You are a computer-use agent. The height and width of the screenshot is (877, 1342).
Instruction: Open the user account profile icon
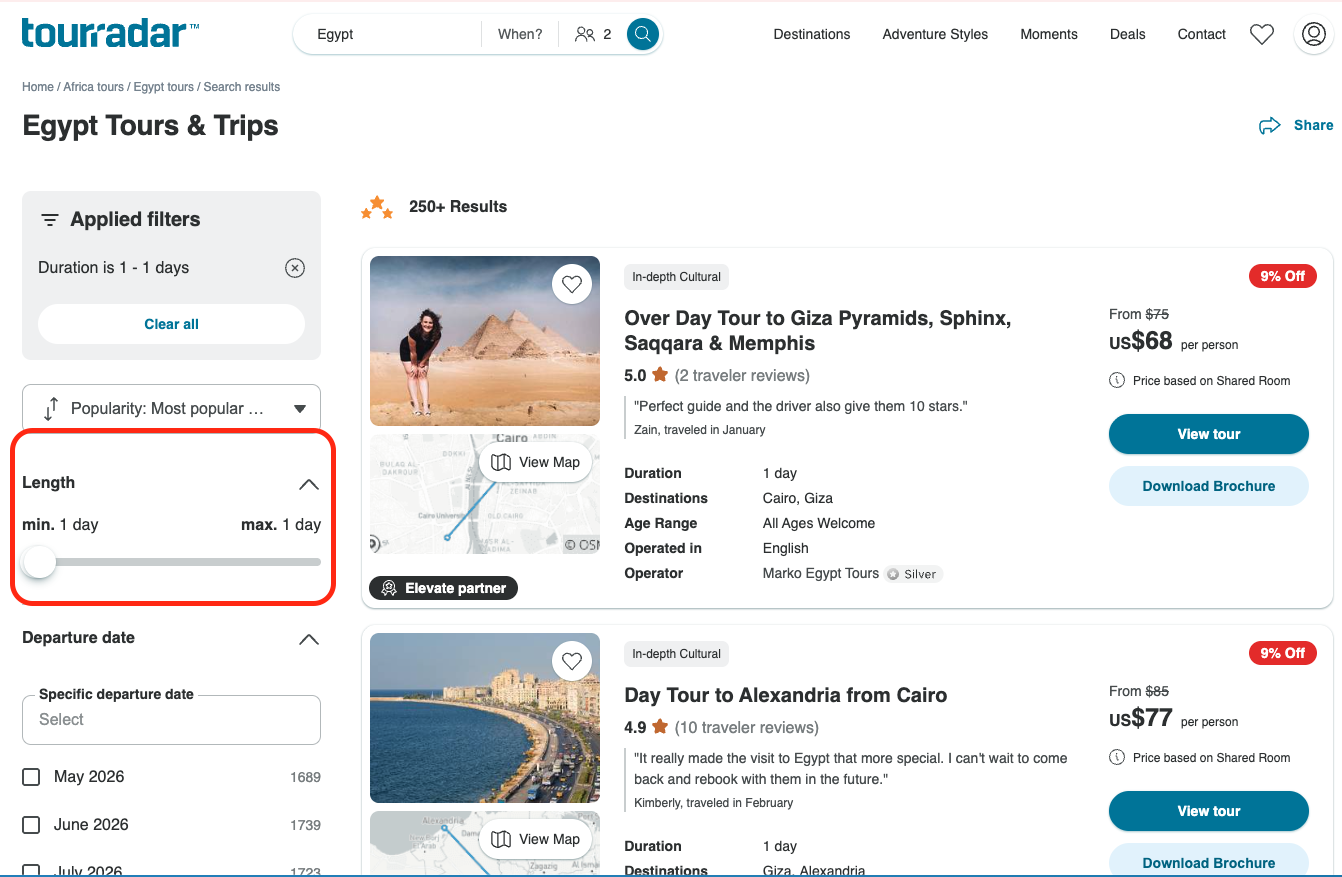1311,34
